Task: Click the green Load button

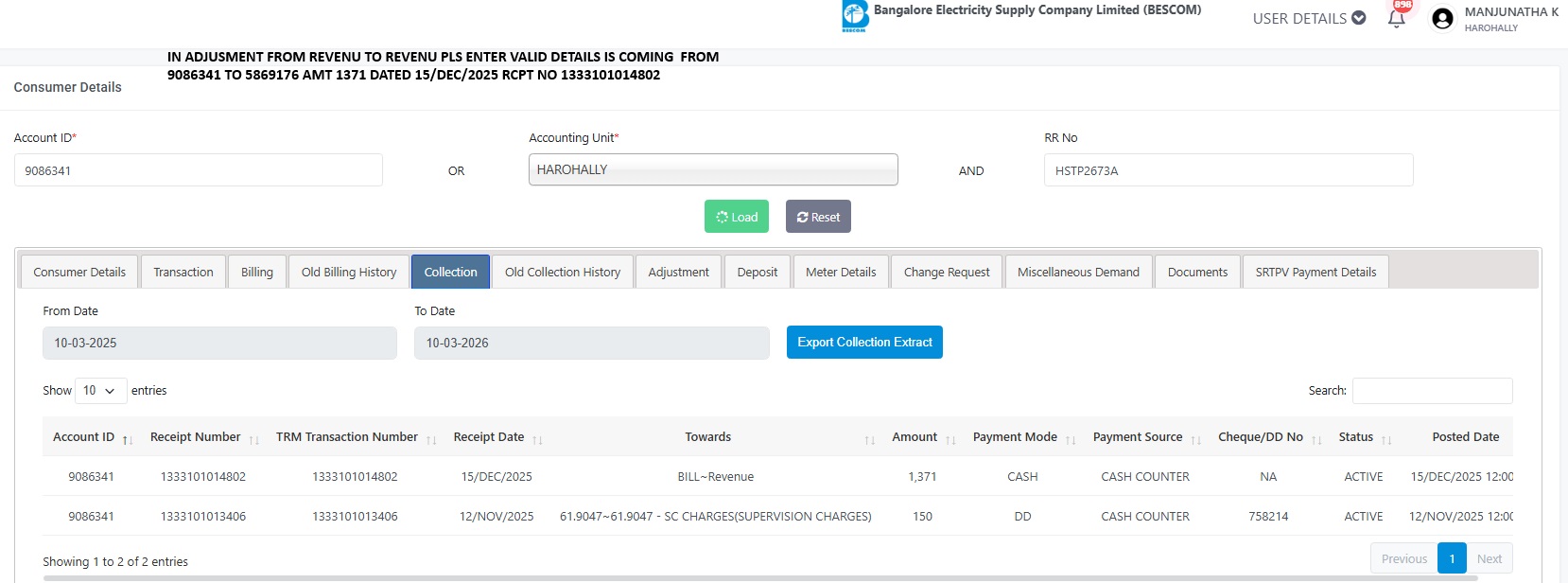Action: pyautogui.click(x=737, y=217)
